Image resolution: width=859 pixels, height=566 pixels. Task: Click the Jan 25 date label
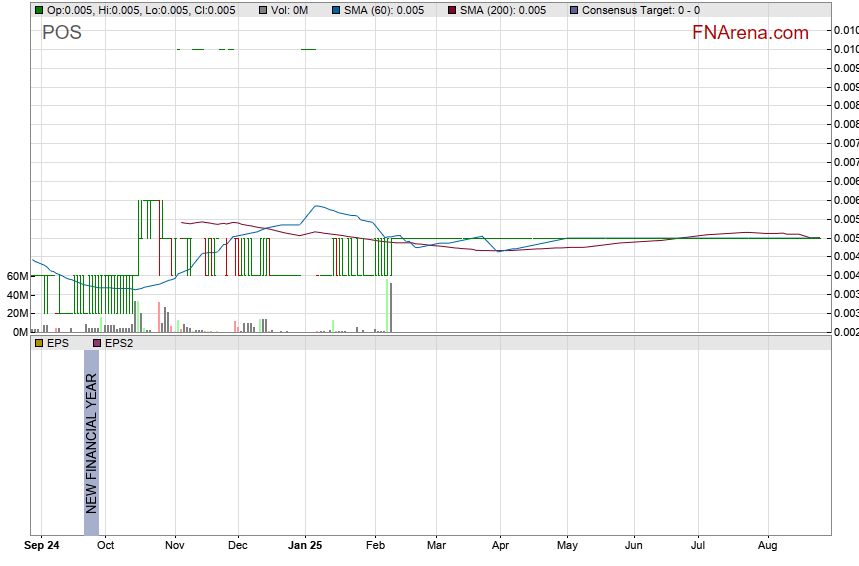[x=305, y=546]
